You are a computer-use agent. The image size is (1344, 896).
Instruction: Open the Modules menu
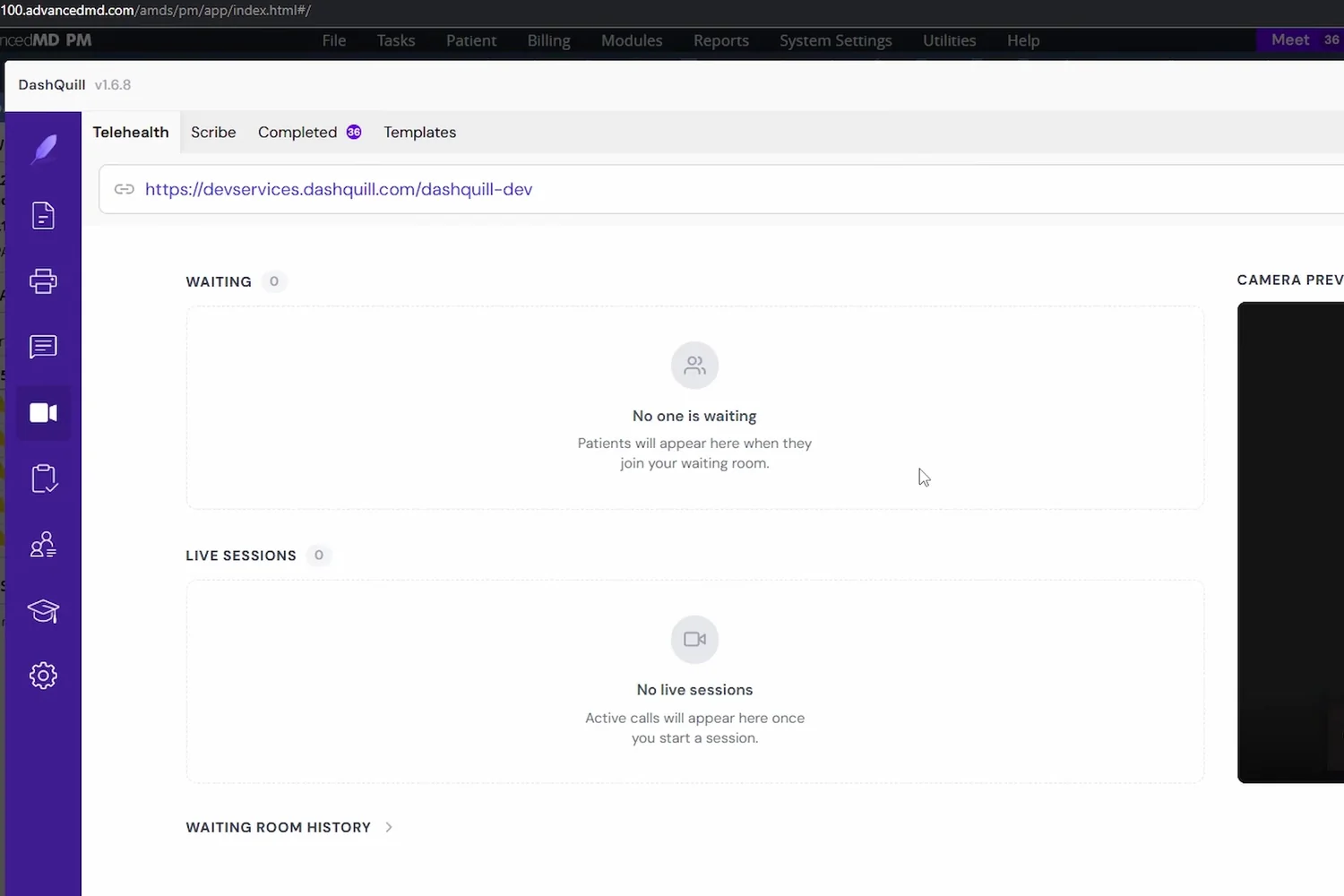(632, 40)
